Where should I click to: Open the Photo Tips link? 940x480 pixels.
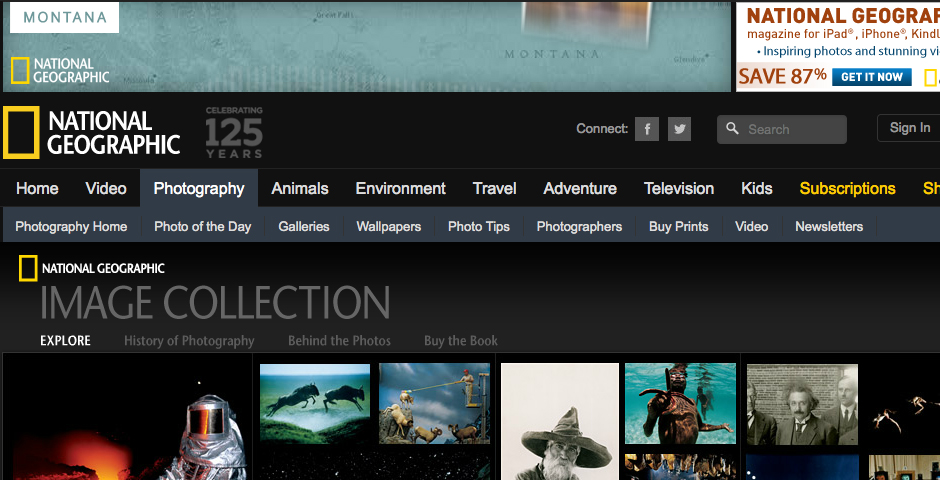click(x=479, y=227)
